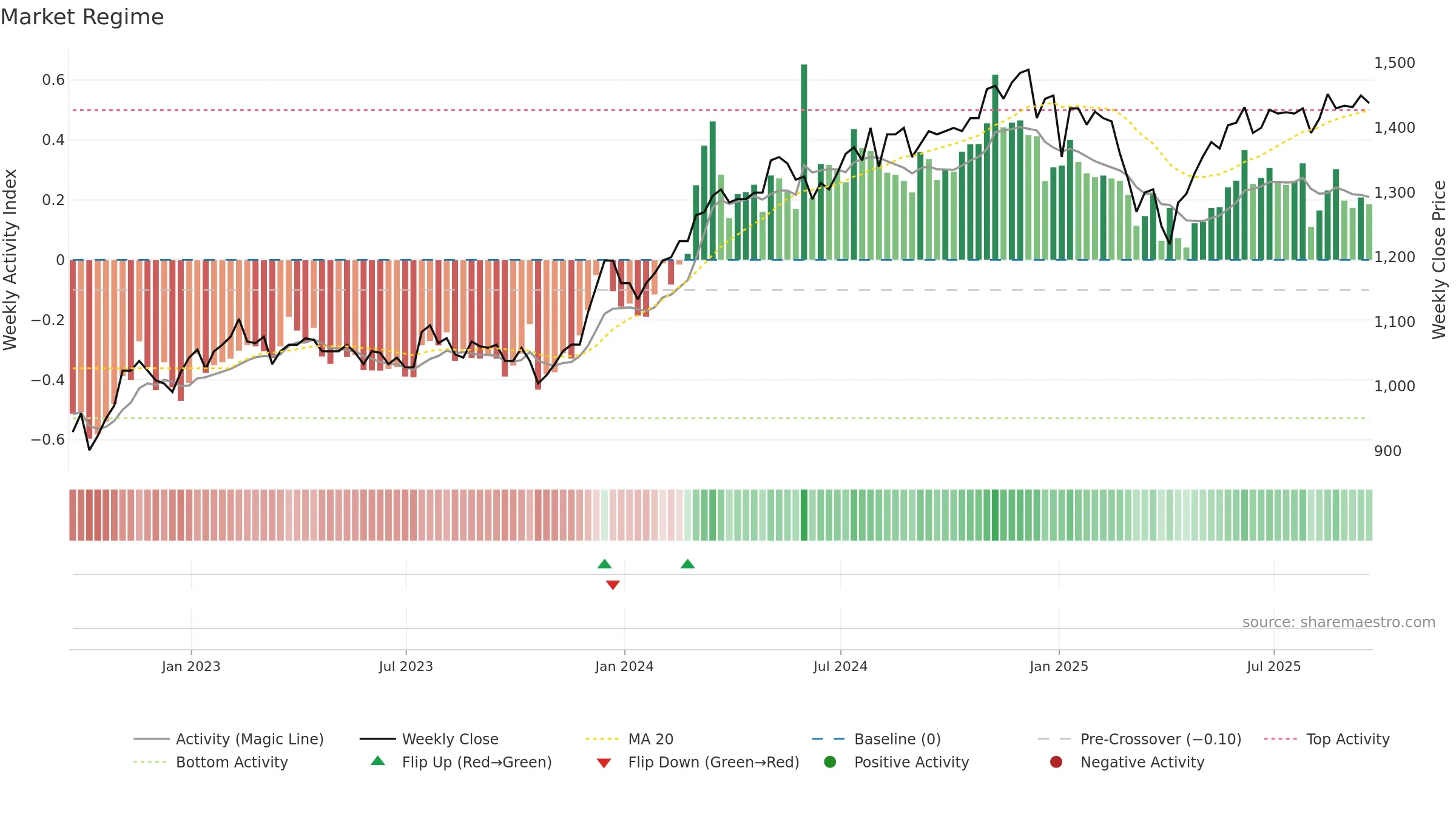This screenshot has width=1456, height=819.
Task: Toggle the Bottom Activity legend entry
Action: [x=211, y=762]
